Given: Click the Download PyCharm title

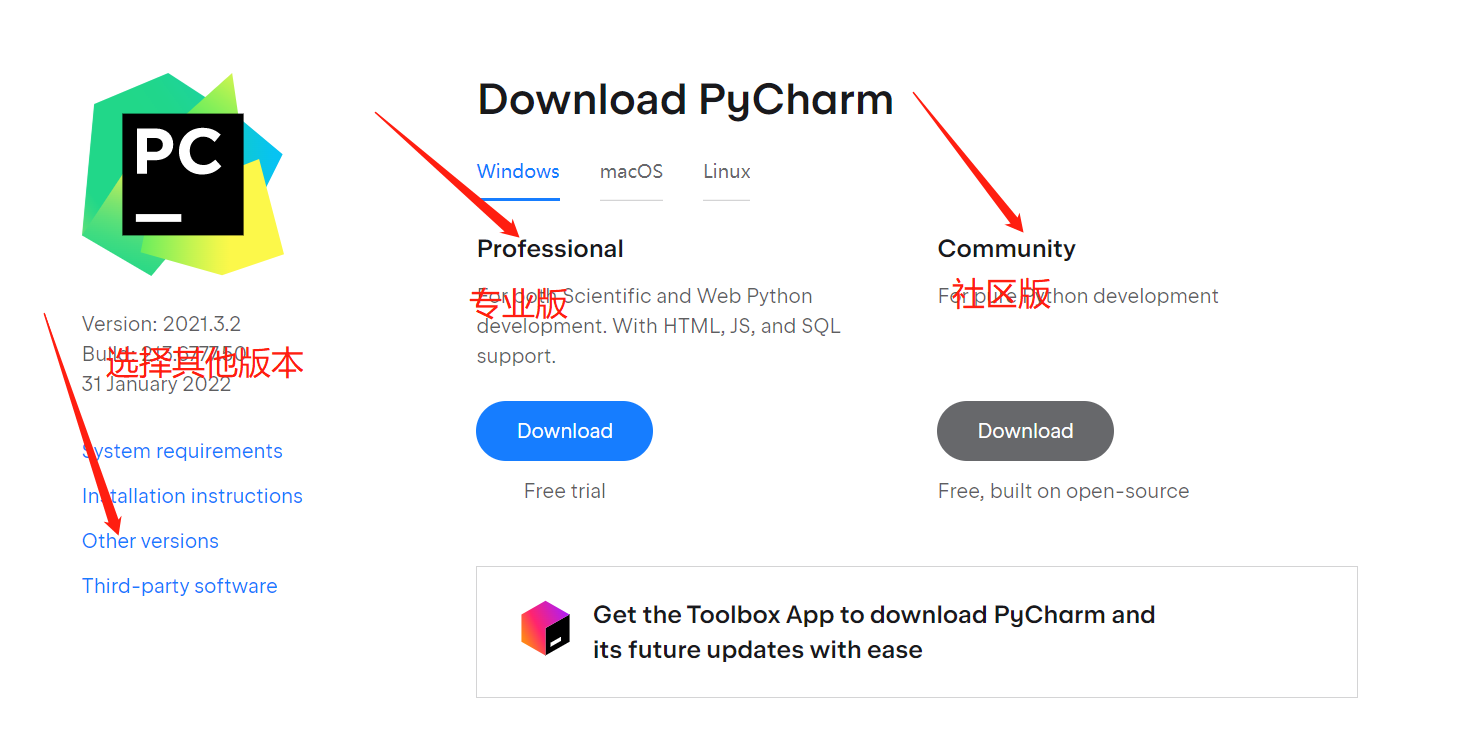Looking at the screenshot, I should click(x=685, y=100).
